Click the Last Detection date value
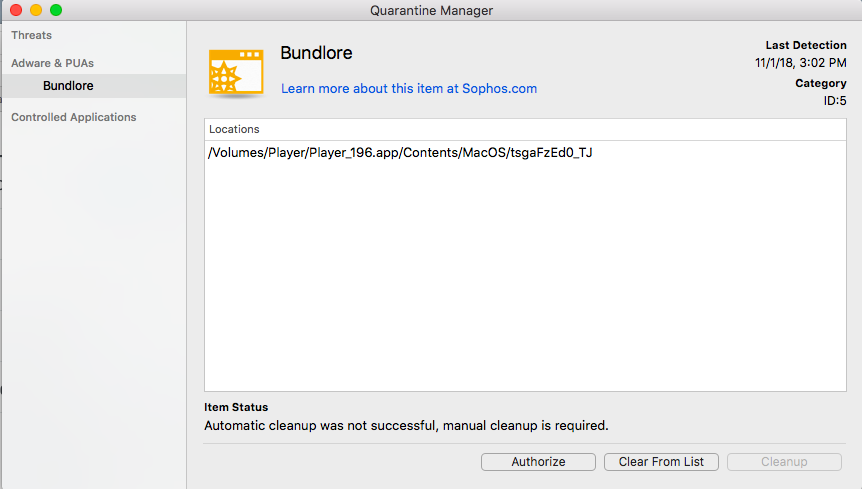 tap(800, 62)
